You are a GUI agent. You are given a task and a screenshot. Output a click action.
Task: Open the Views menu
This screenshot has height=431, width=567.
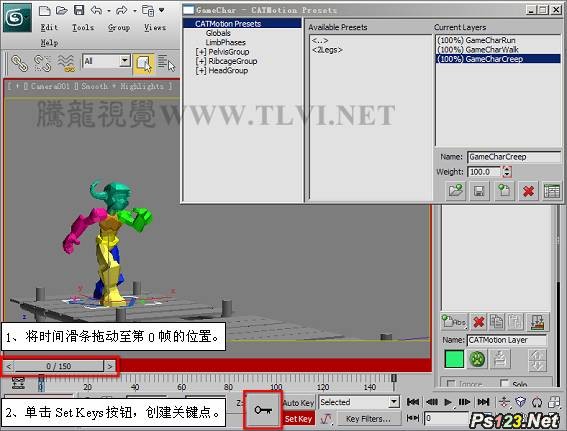point(155,27)
